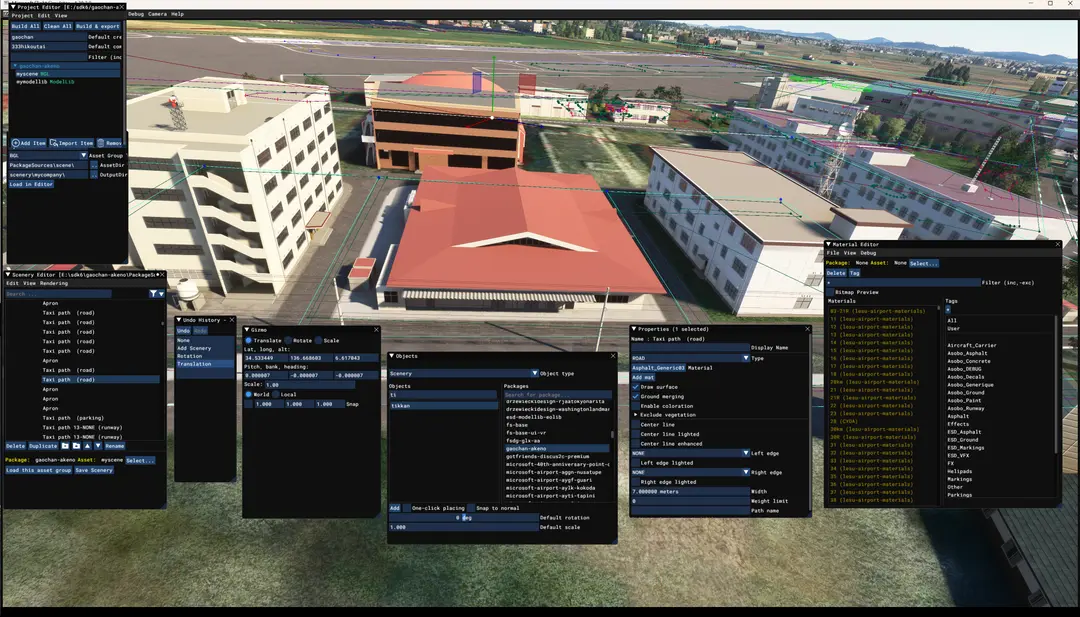Click the Scenery Editor search field
This screenshot has width=1080, height=617.
(59, 294)
